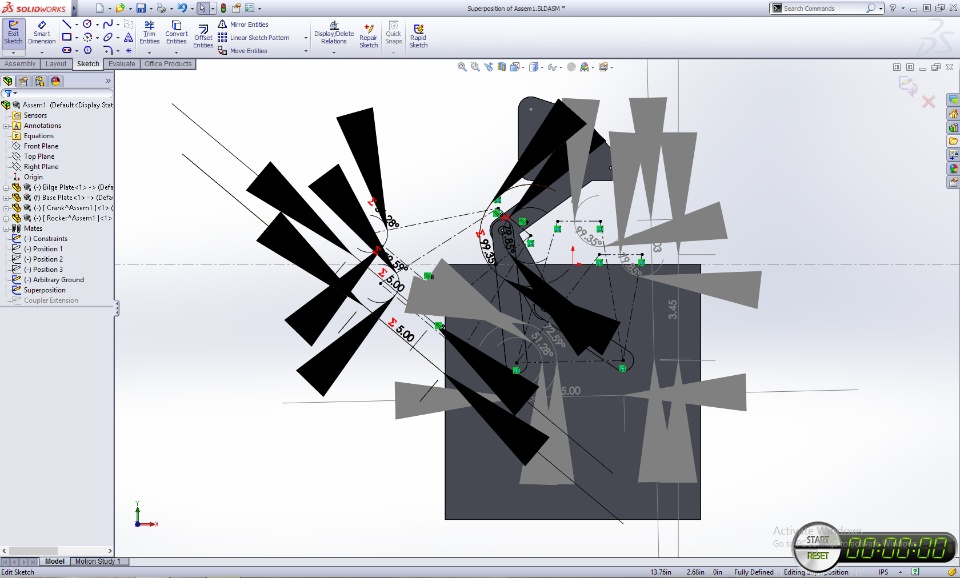The image size is (960, 578).
Task: Create a new document
Action: point(100,8)
